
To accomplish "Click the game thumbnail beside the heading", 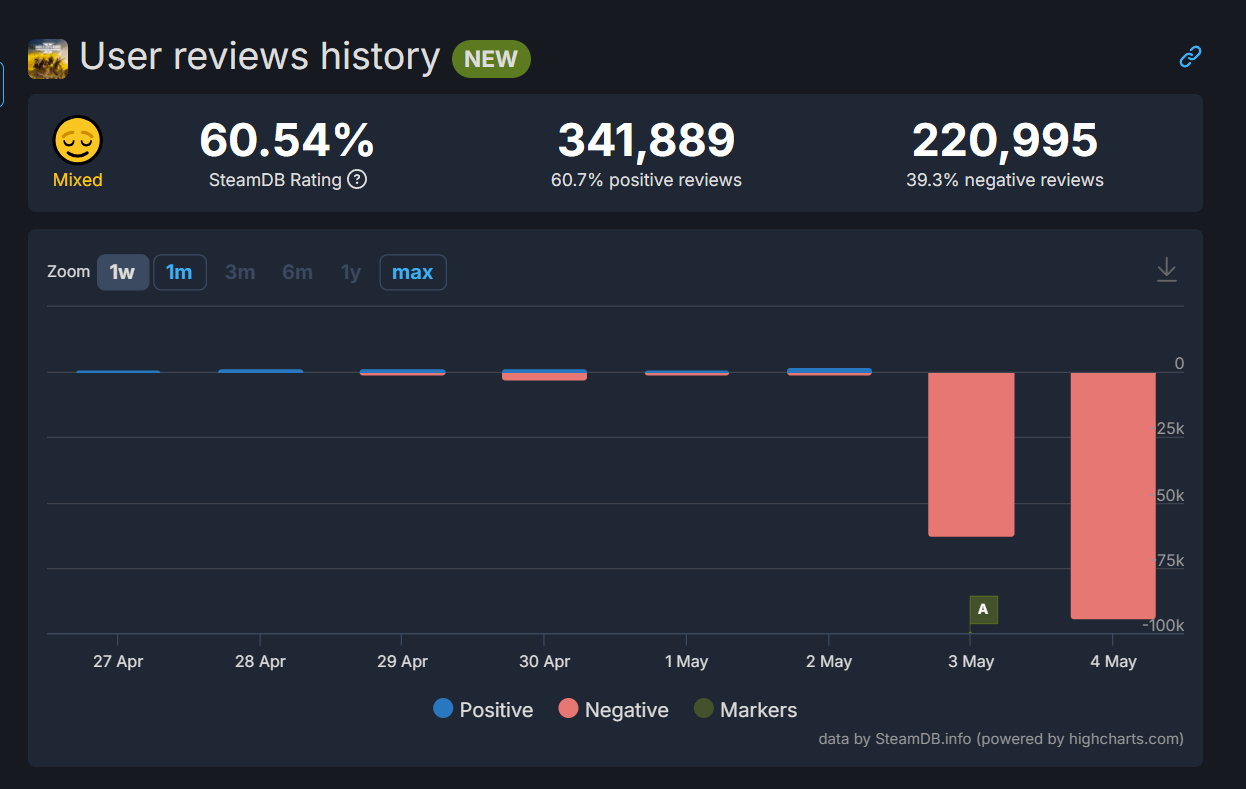I will click(x=48, y=59).
